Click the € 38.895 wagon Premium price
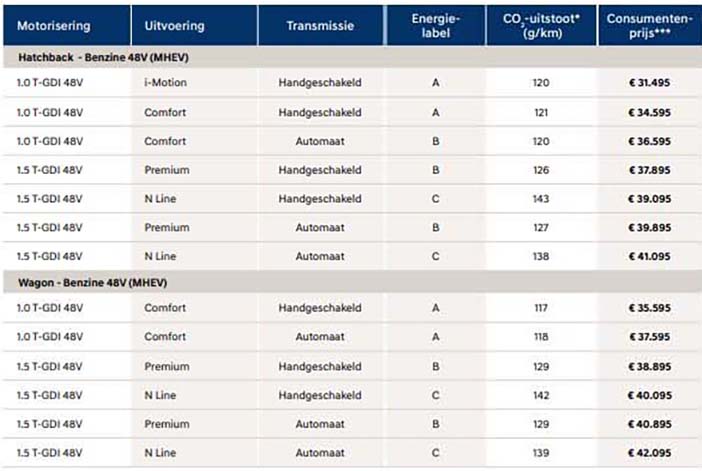This screenshot has width=702, height=471. click(x=649, y=367)
